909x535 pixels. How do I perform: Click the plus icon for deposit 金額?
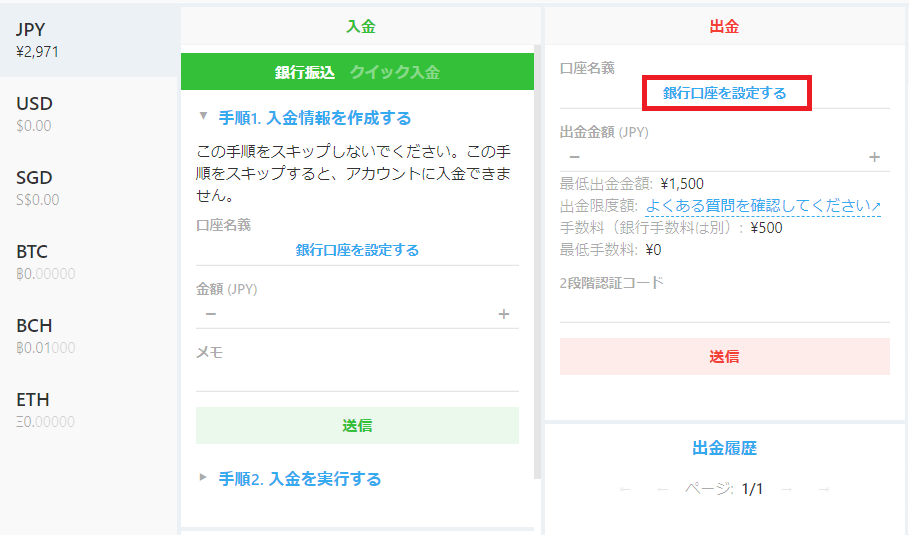504,315
